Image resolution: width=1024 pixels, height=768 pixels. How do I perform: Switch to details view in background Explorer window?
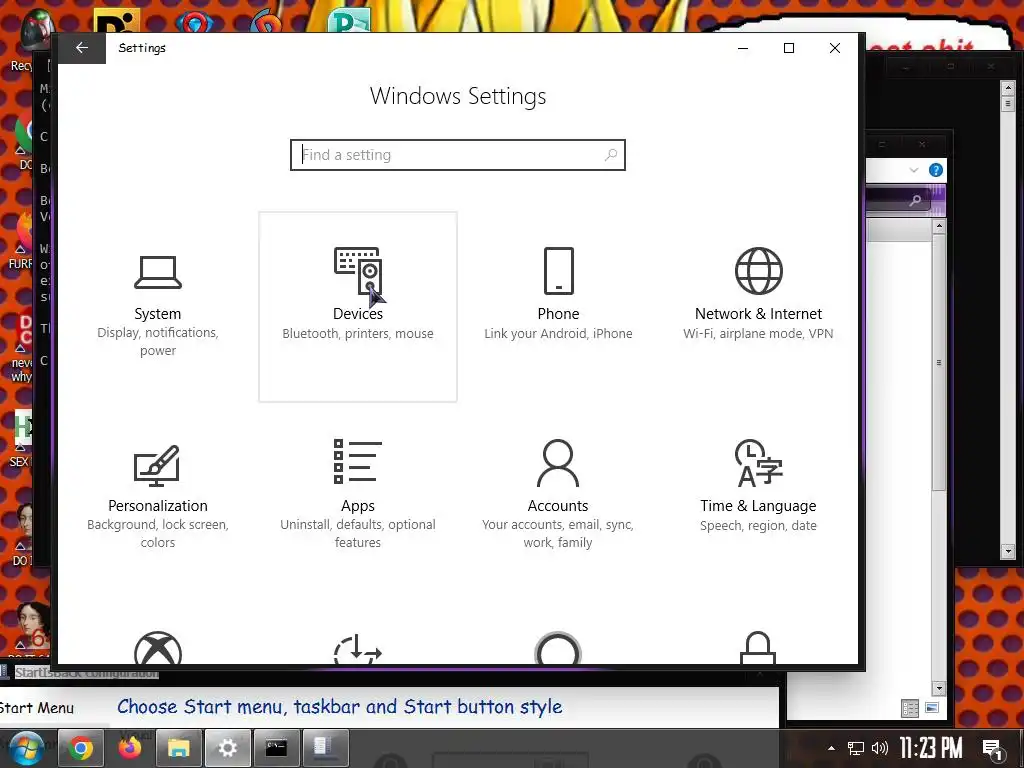pyautogui.click(x=910, y=709)
